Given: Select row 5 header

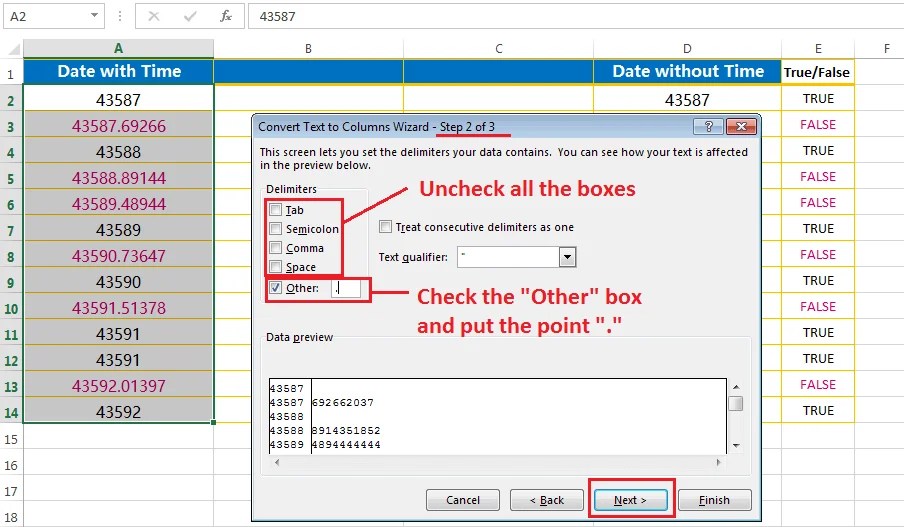Looking at the screenshot, I should point(11,178).
